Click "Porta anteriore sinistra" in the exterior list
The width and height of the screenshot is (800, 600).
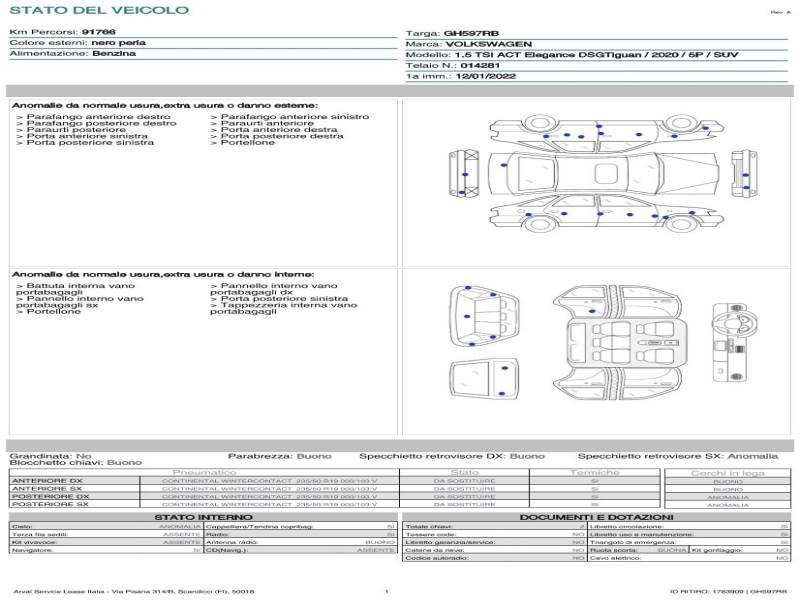[x=82, y=136]
